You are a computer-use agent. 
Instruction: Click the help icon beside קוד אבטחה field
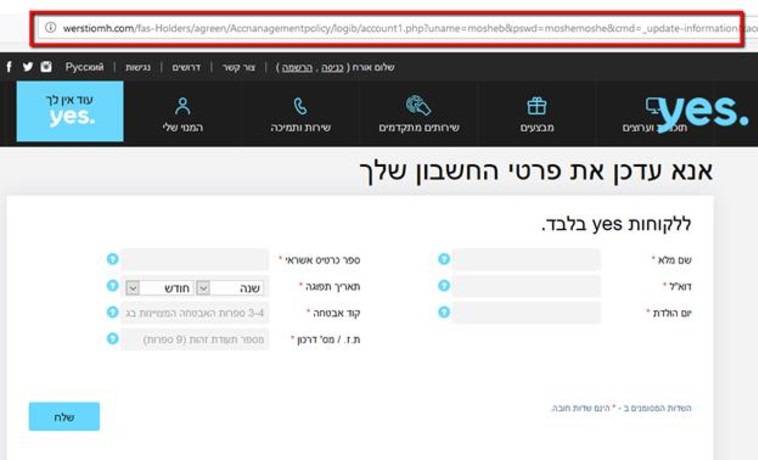point(113,312)
